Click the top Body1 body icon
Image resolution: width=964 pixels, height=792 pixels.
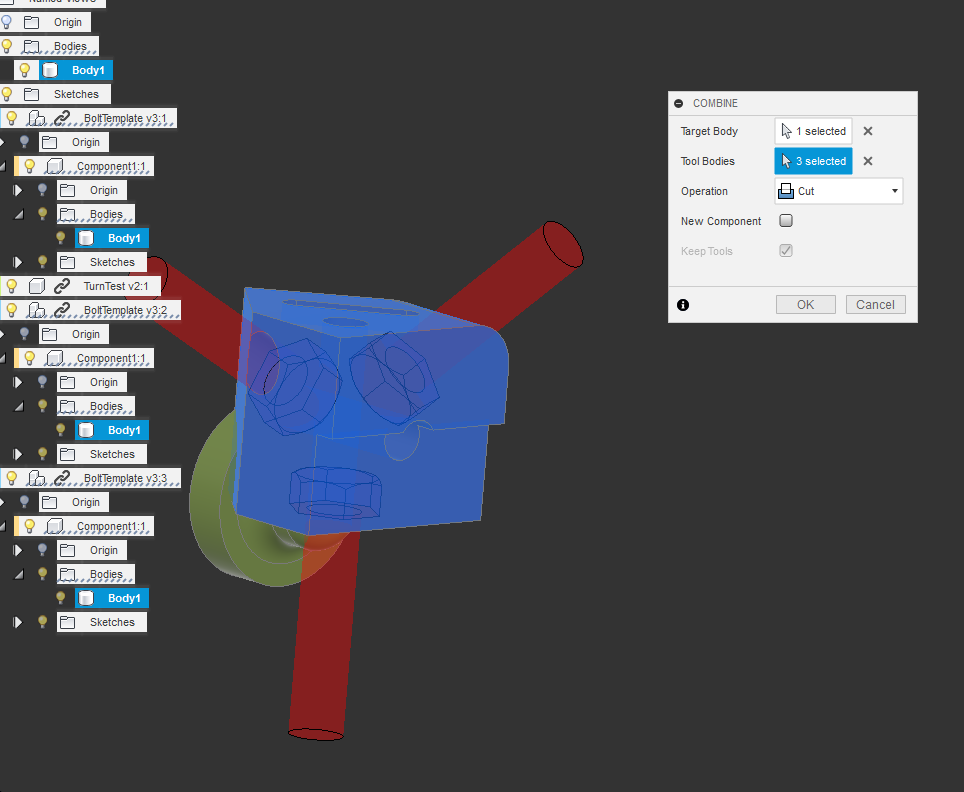(50, 70)
